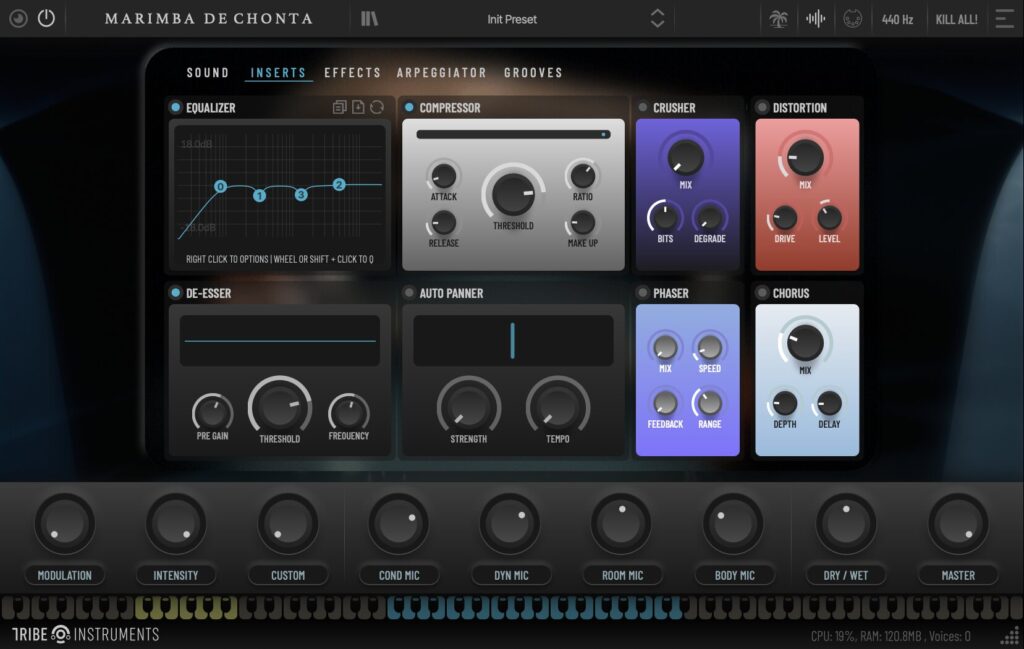
Task: Select EQ band node 0
Action: [220, 187]
